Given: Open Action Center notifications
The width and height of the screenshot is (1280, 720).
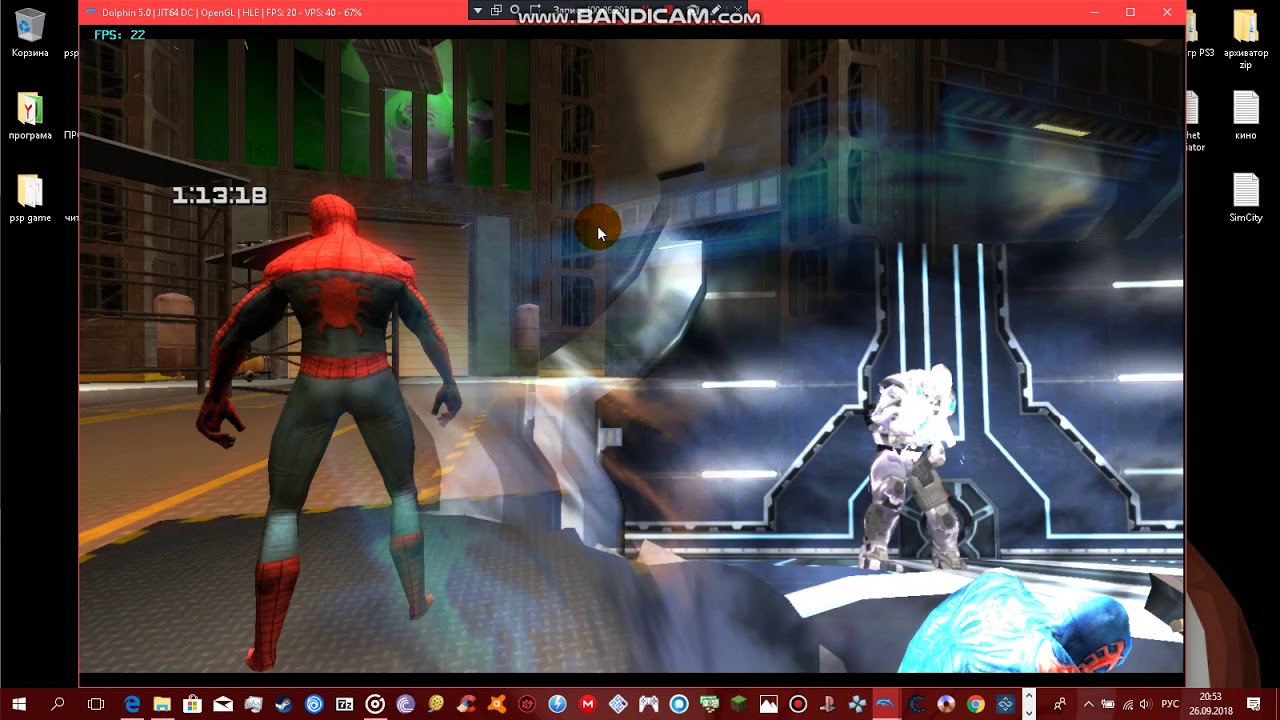Looking at the screenshot, I should click(1253, 704).
